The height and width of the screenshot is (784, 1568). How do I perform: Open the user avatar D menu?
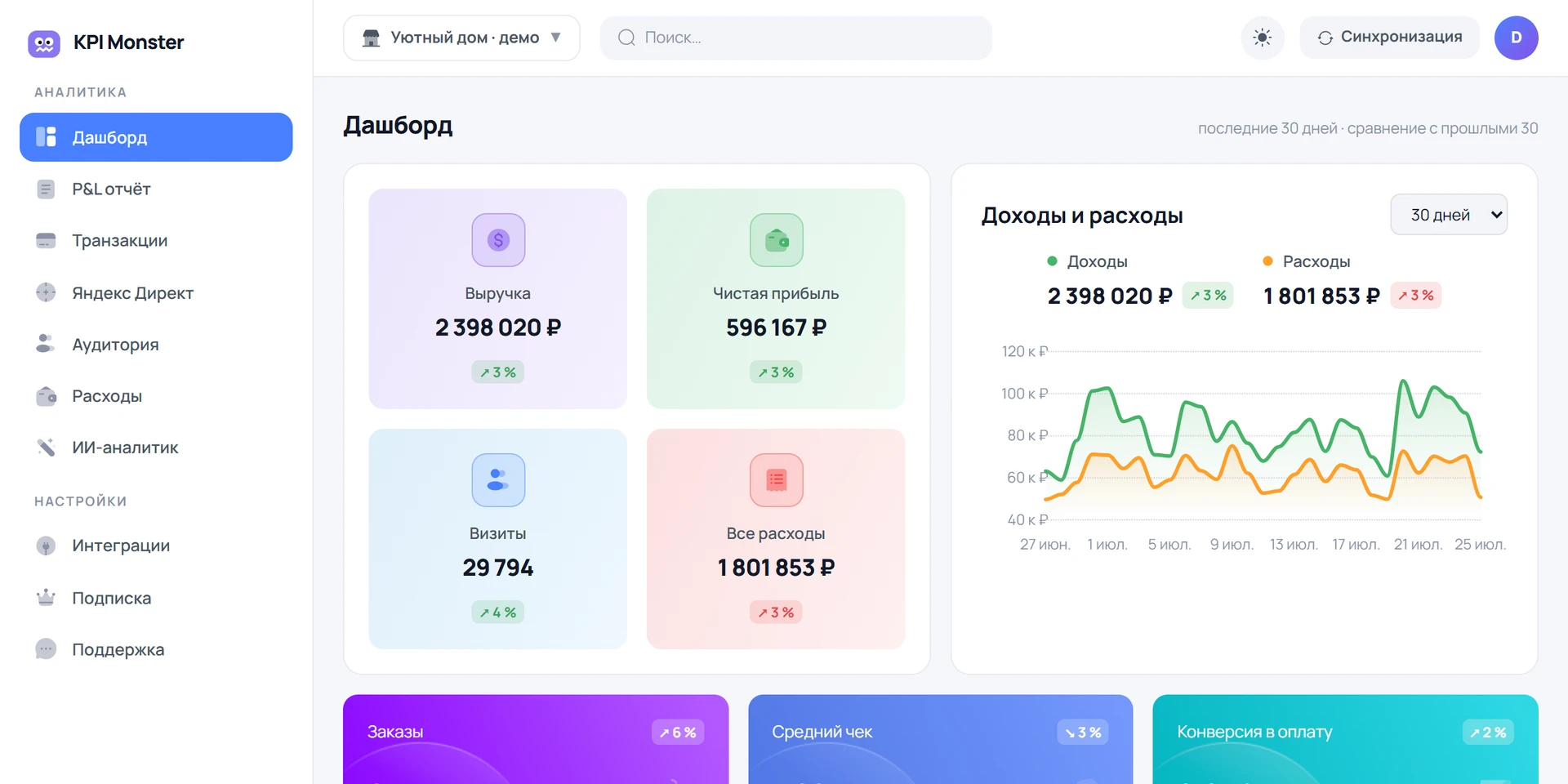(x=1517, y=38)
